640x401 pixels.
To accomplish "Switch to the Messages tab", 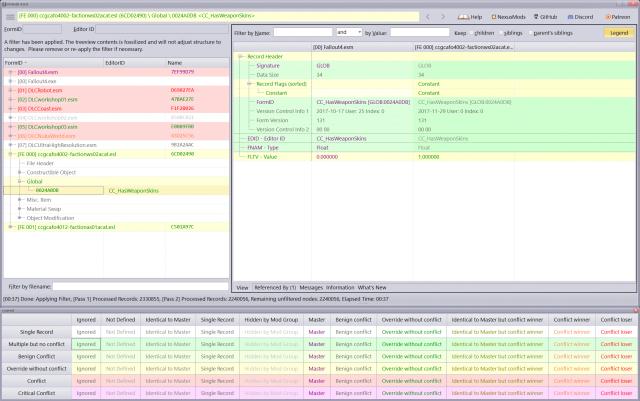I will (311, 287).
